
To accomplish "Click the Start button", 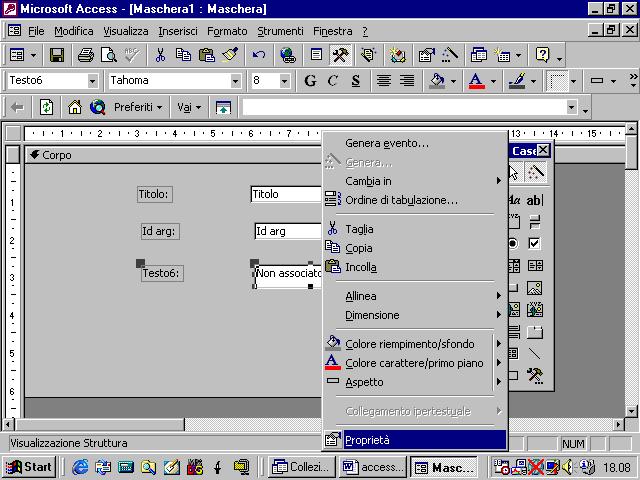I will [29, 467].
